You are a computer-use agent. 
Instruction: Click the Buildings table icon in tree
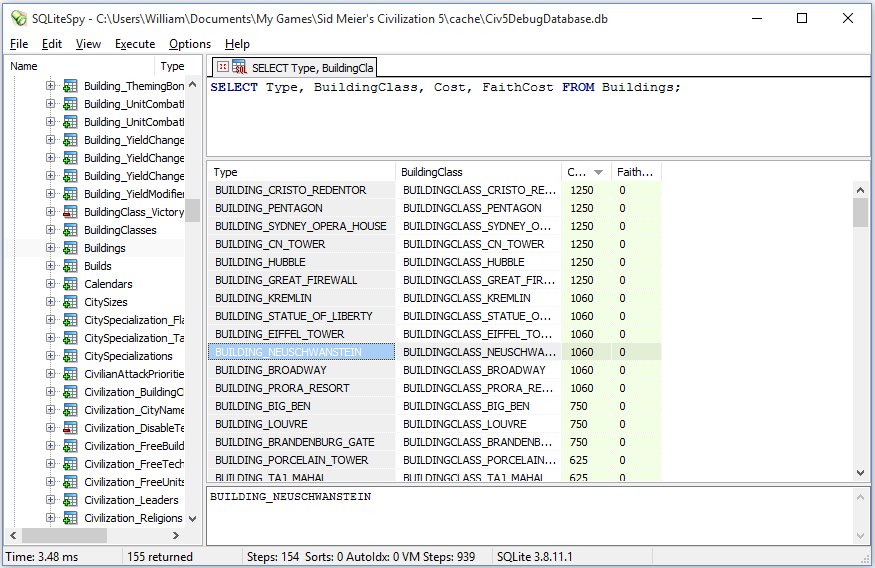(70, 248)
